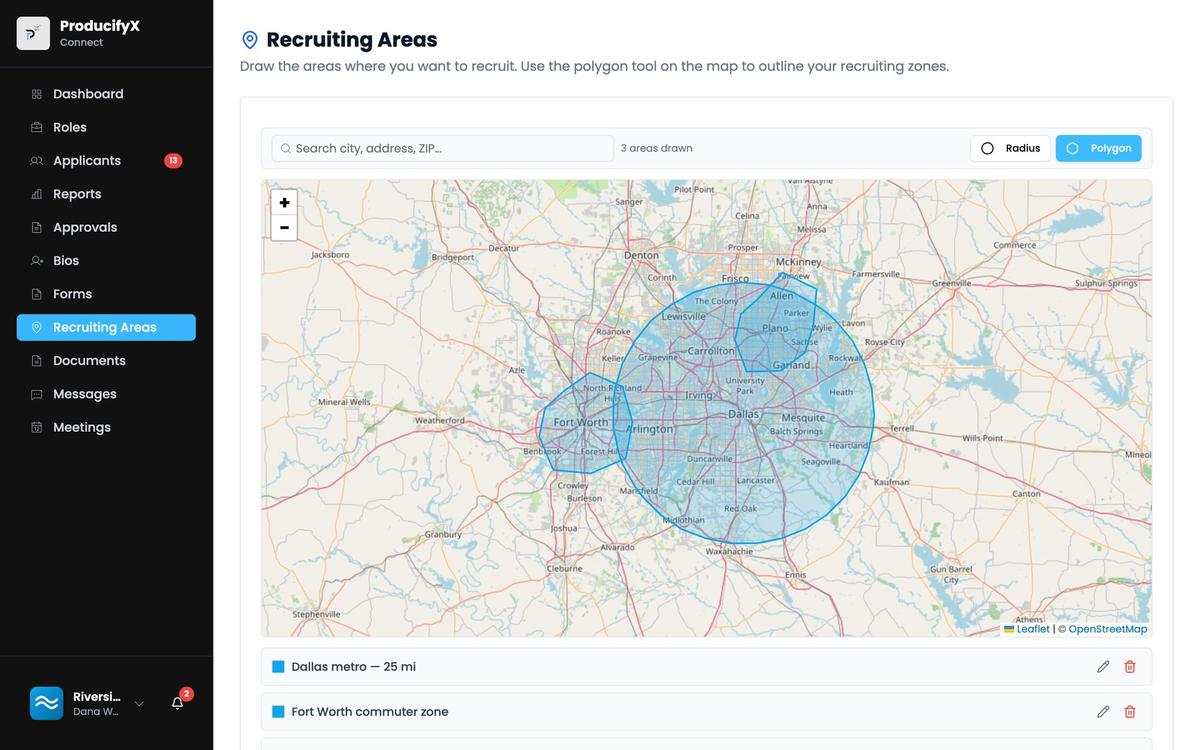This screenshot has width=1200, height=750.
Task: Click the Documents icon in sidebar
Action: coord(37,360)
